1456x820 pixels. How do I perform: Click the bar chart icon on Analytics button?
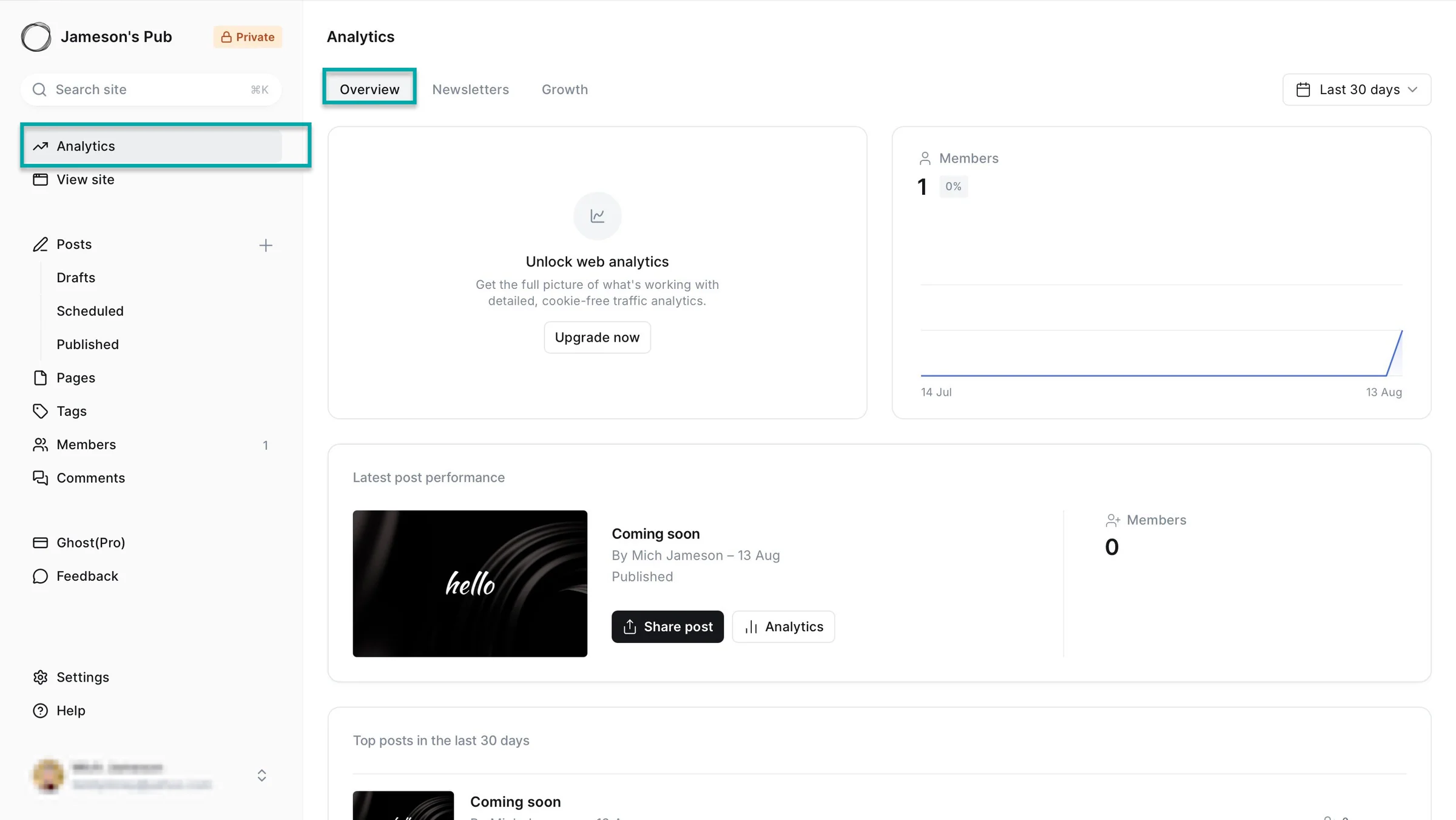751,627
